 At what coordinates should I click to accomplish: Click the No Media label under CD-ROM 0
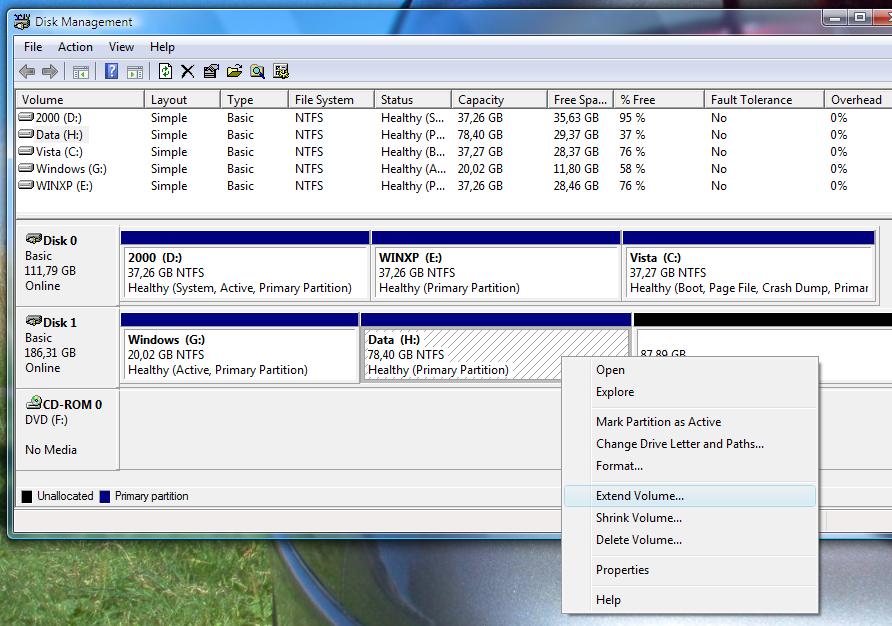[x=51, y=450]
